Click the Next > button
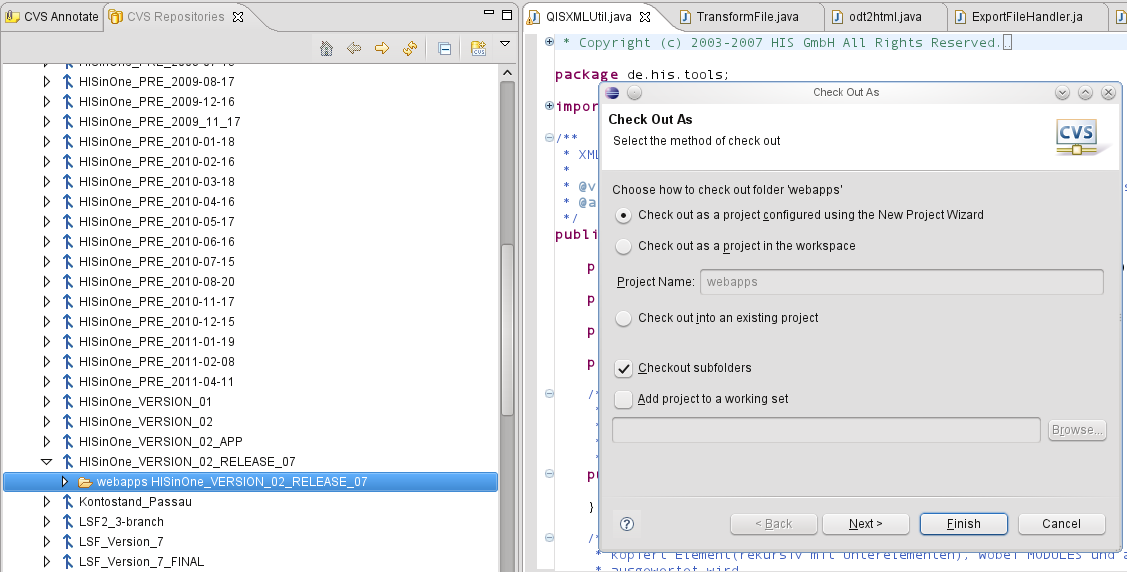Screen dimensions: 1127x572 [866, 524]
